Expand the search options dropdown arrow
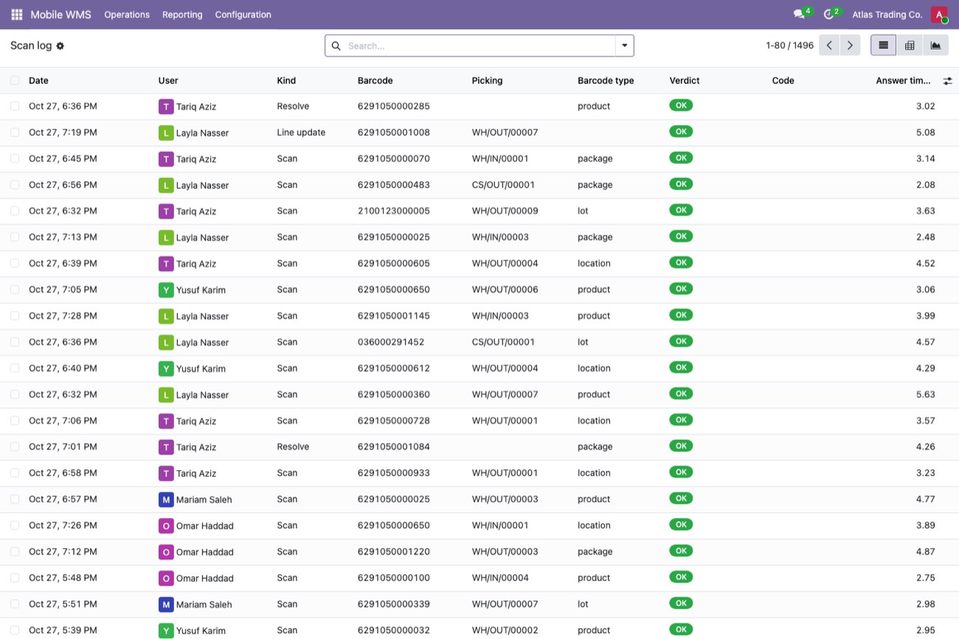 pyautogui.click(x=624, y=45)
